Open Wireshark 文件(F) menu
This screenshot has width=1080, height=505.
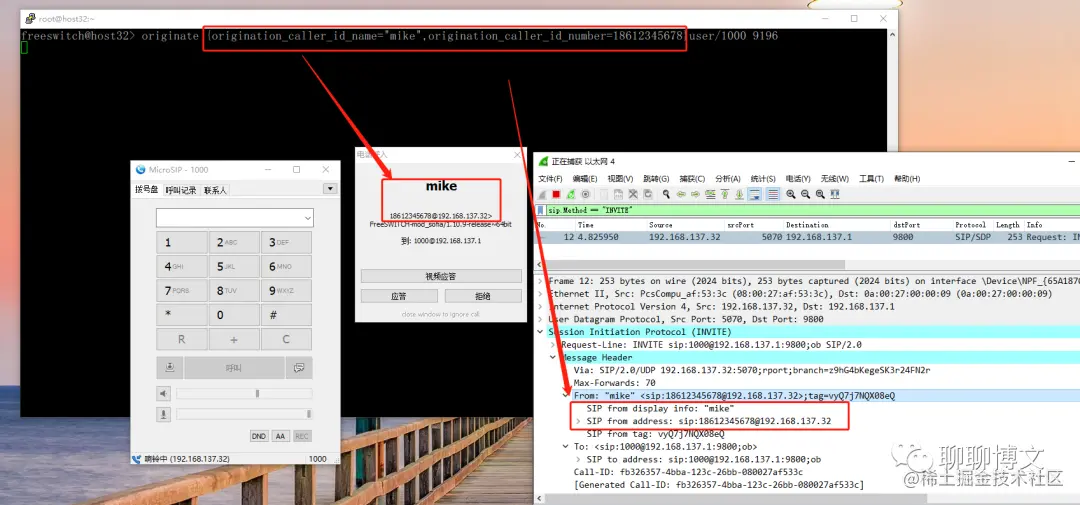coord(550,178)
